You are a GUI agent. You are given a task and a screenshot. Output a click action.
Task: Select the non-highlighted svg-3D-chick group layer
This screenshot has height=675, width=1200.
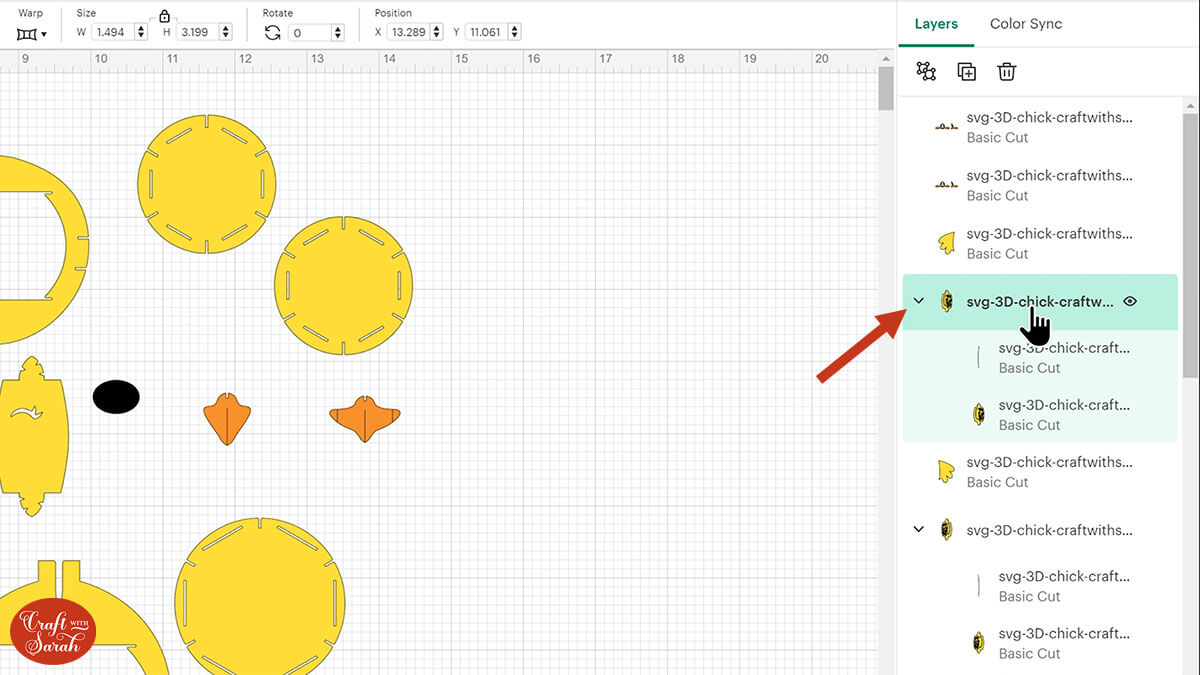click(1040, 530)
